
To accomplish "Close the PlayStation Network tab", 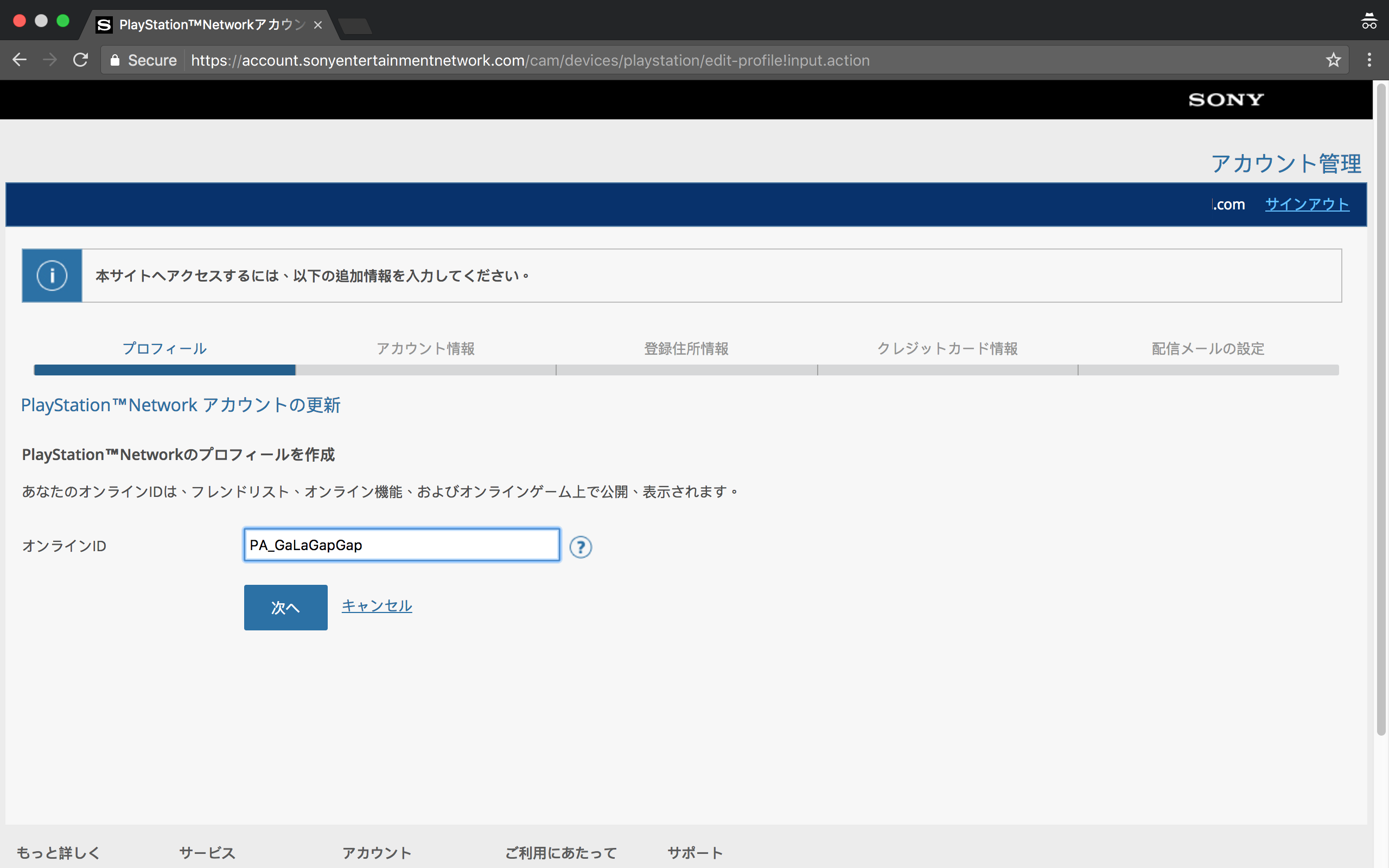I will [318, 25].
